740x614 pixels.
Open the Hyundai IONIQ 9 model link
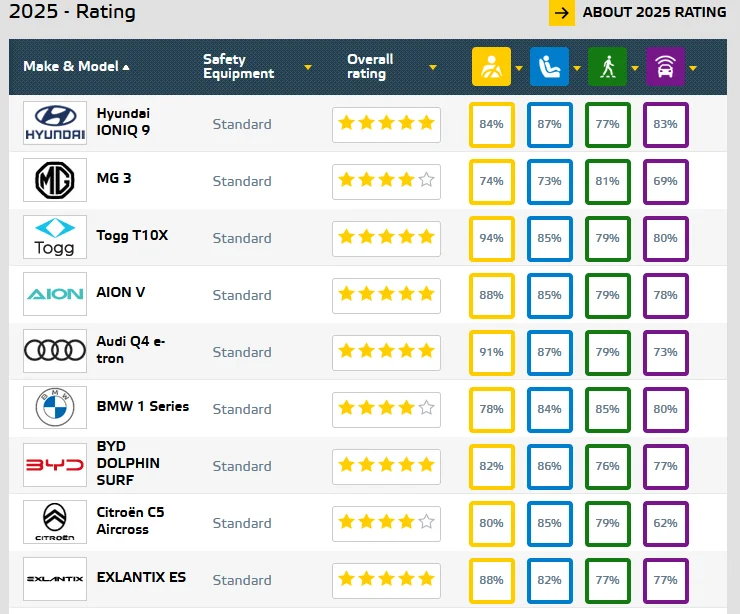point(123,122)
